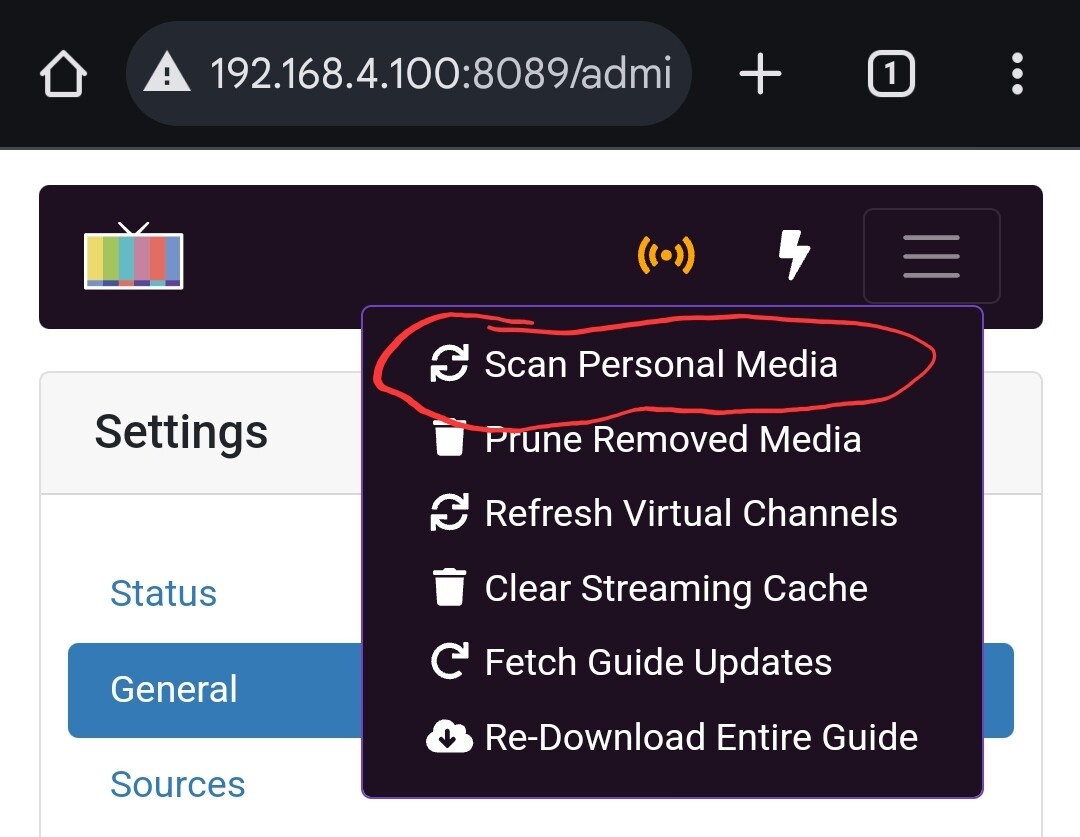Tap the color-bars TV logo
1080x837 pixels.
click(134, 257)
